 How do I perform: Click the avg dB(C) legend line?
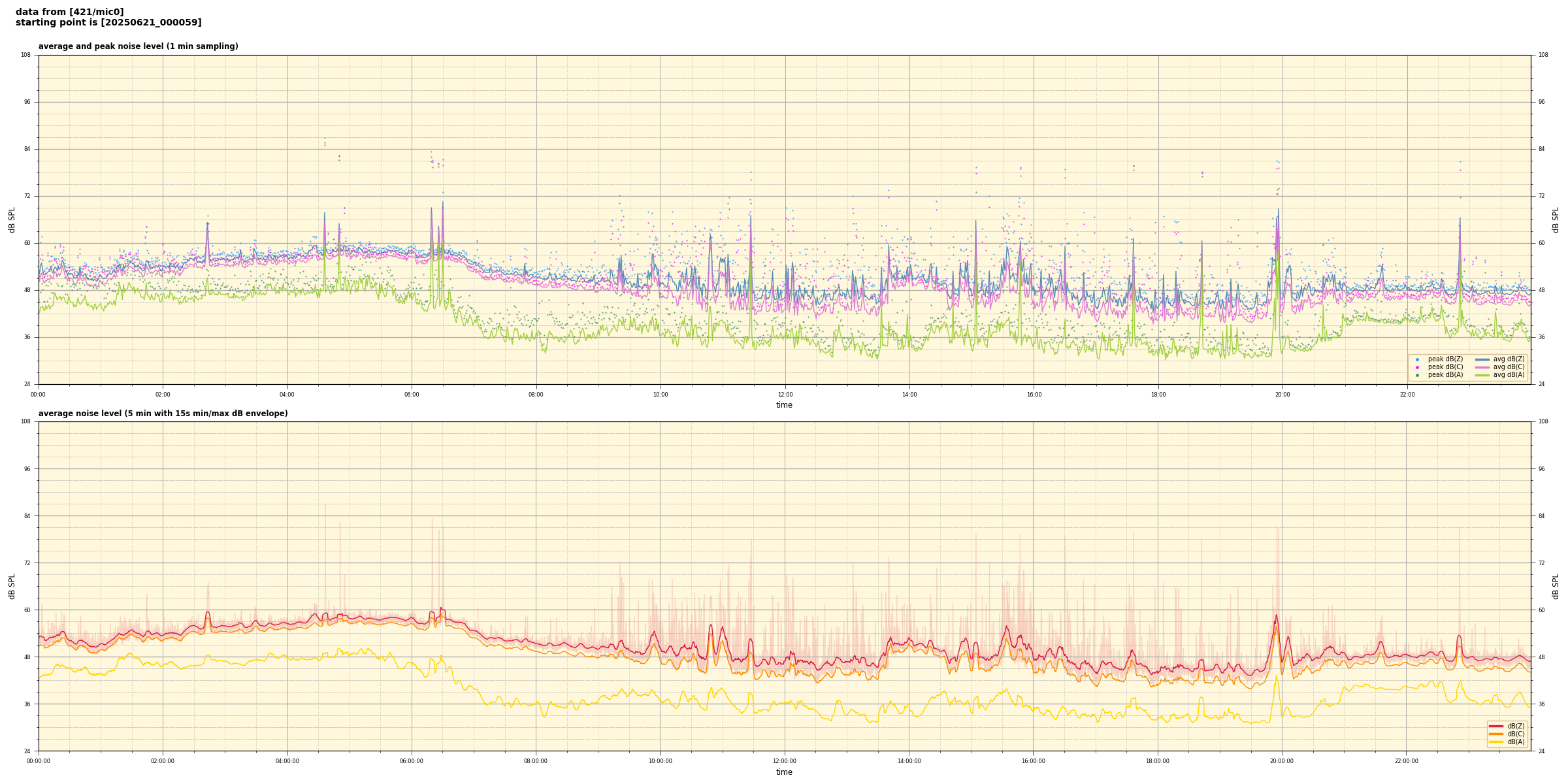tap(1482, 367)
